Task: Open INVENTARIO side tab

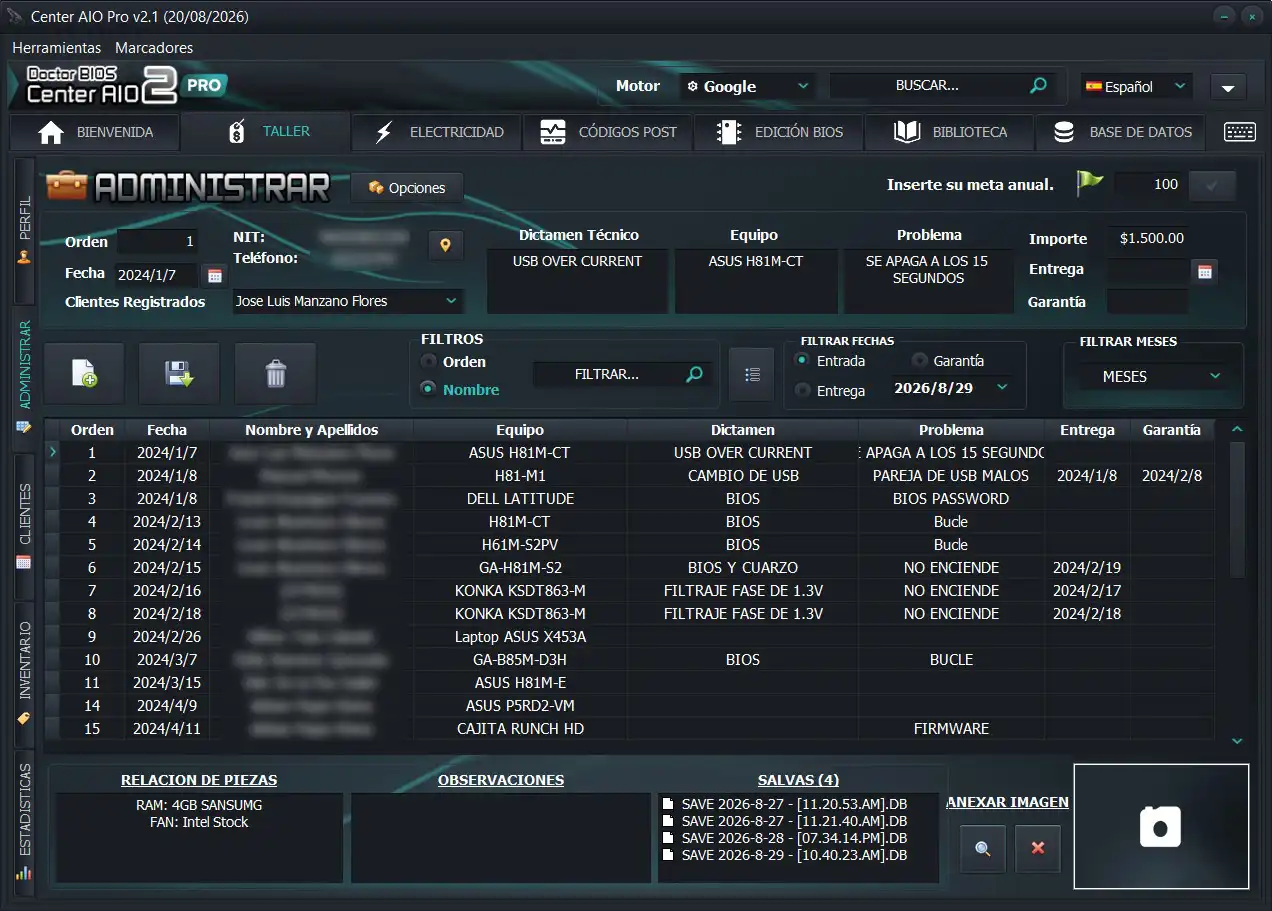Action: tap(24, 673)
